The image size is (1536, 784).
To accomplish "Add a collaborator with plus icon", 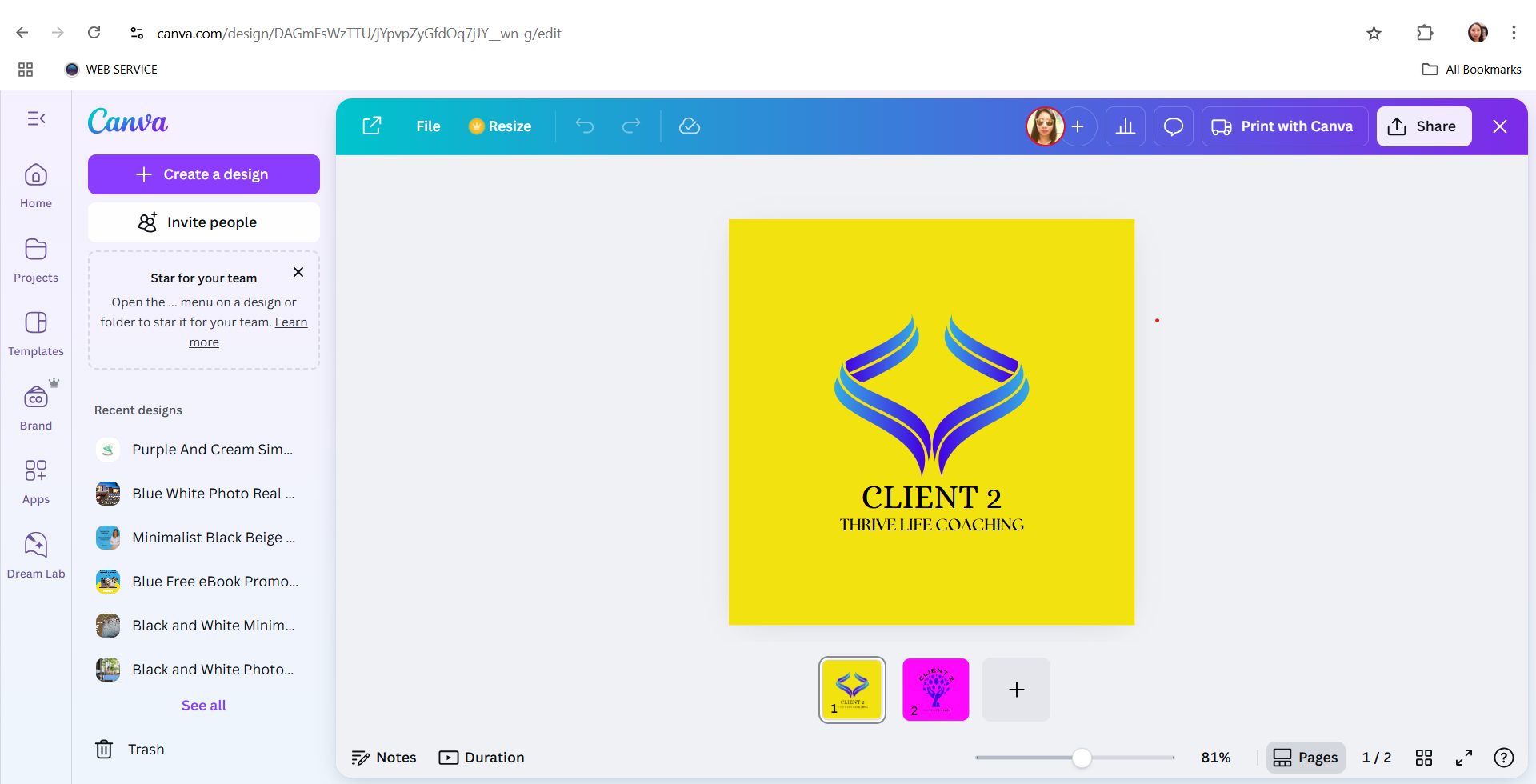I will (1078, 126).
